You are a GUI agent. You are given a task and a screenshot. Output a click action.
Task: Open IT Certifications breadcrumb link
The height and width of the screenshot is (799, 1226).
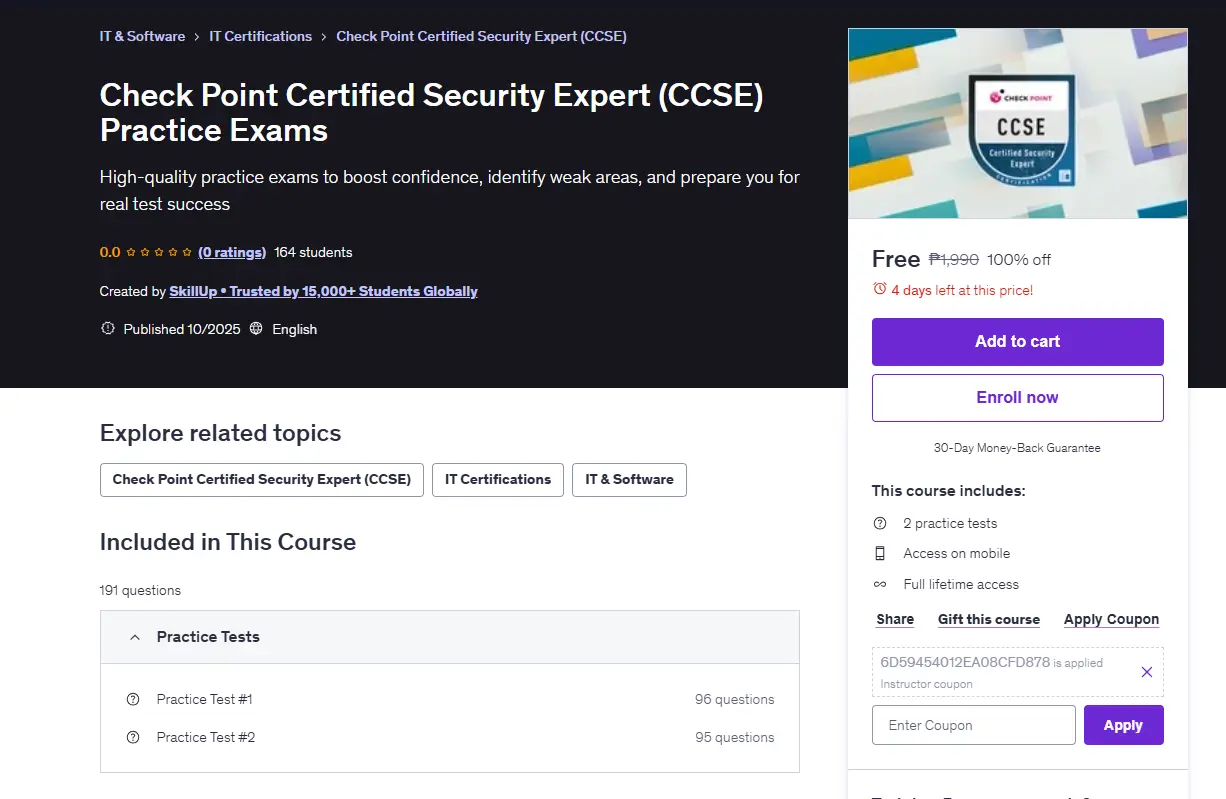(260, 36)
